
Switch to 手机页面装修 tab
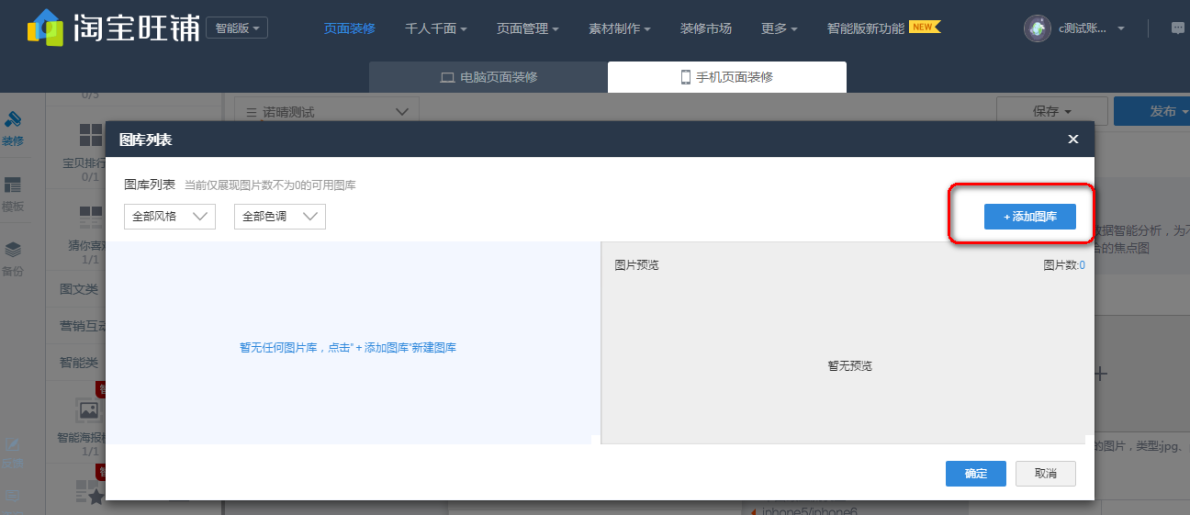click(727, 77)
